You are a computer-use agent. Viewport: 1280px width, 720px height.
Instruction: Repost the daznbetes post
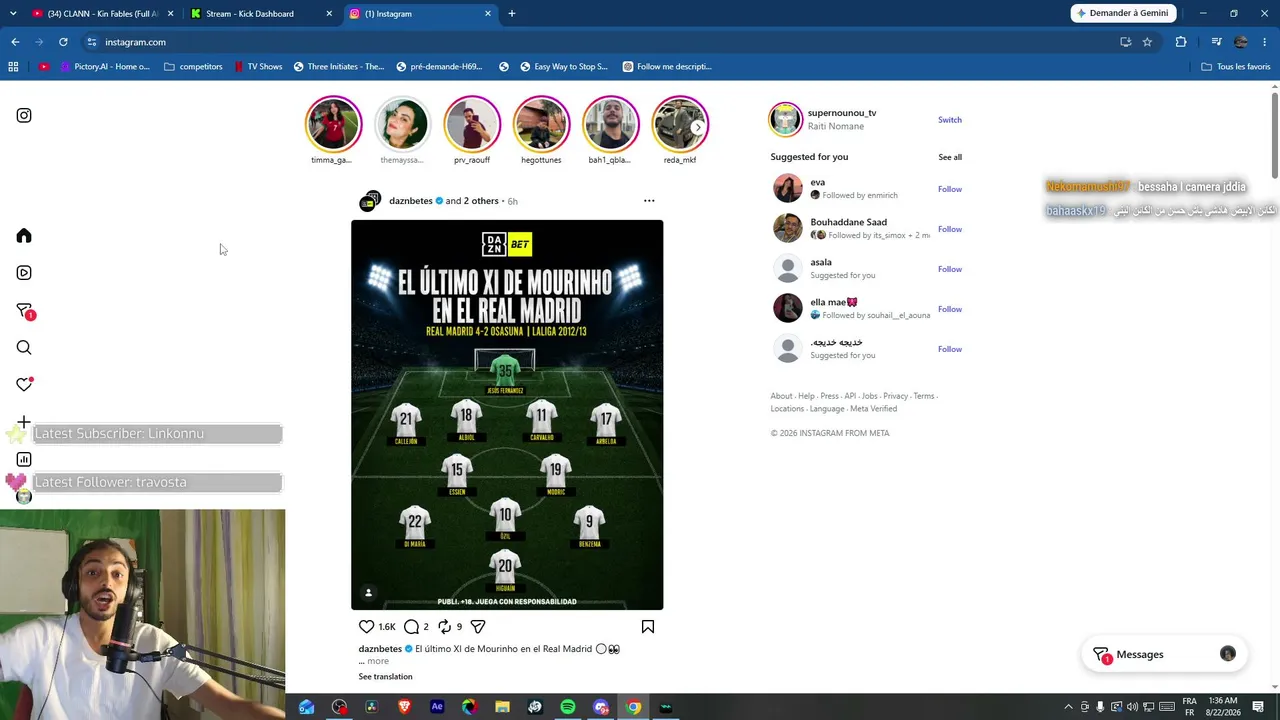tap(445, 627)
